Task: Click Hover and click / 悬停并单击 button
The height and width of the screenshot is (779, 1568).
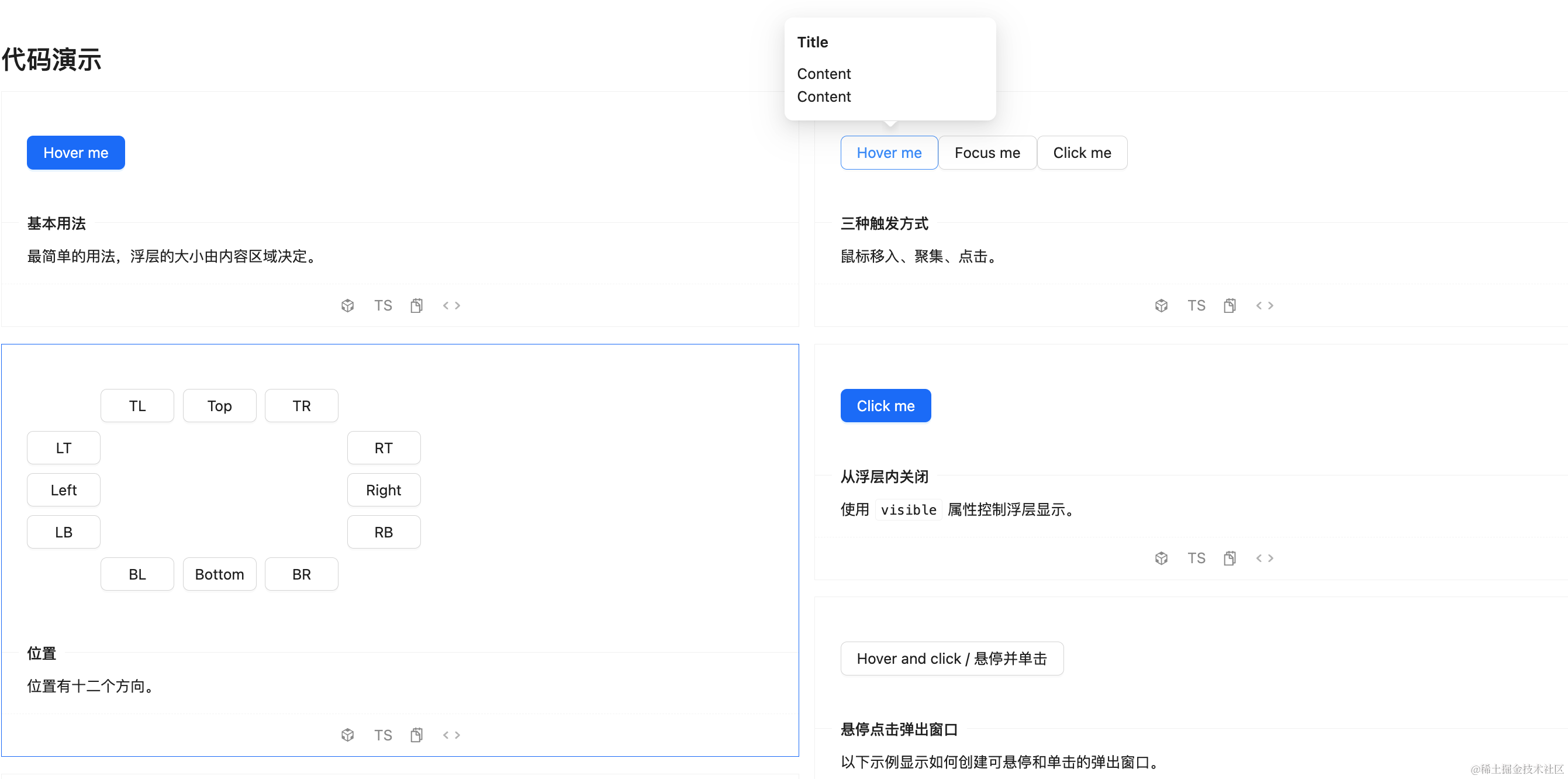Action: coord(951,659)
